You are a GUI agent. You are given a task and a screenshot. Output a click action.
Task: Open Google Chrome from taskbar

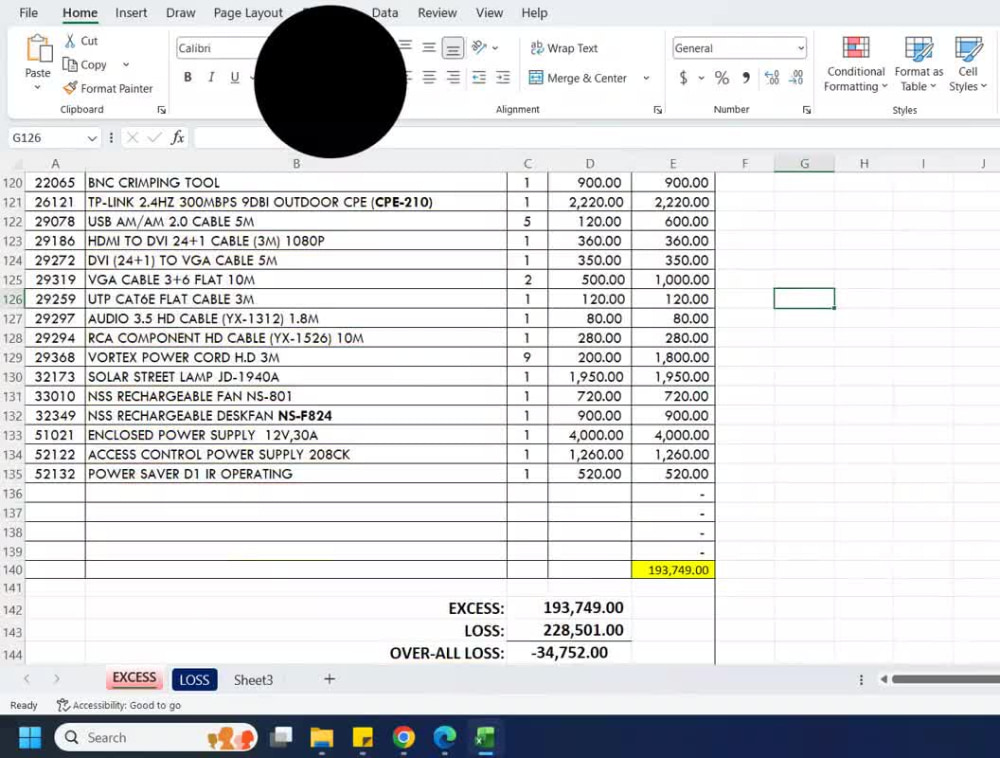click(404, 738)
